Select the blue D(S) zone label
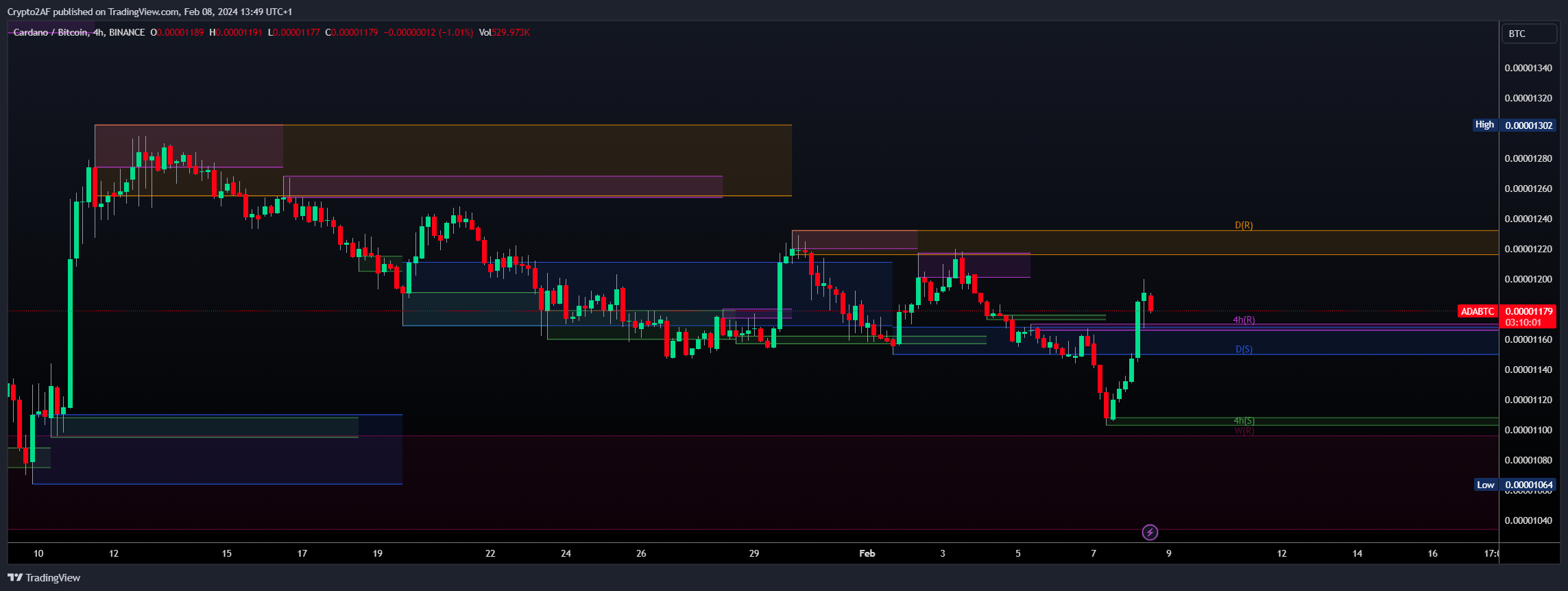The image size is (1568, 591). (1244, 349)
